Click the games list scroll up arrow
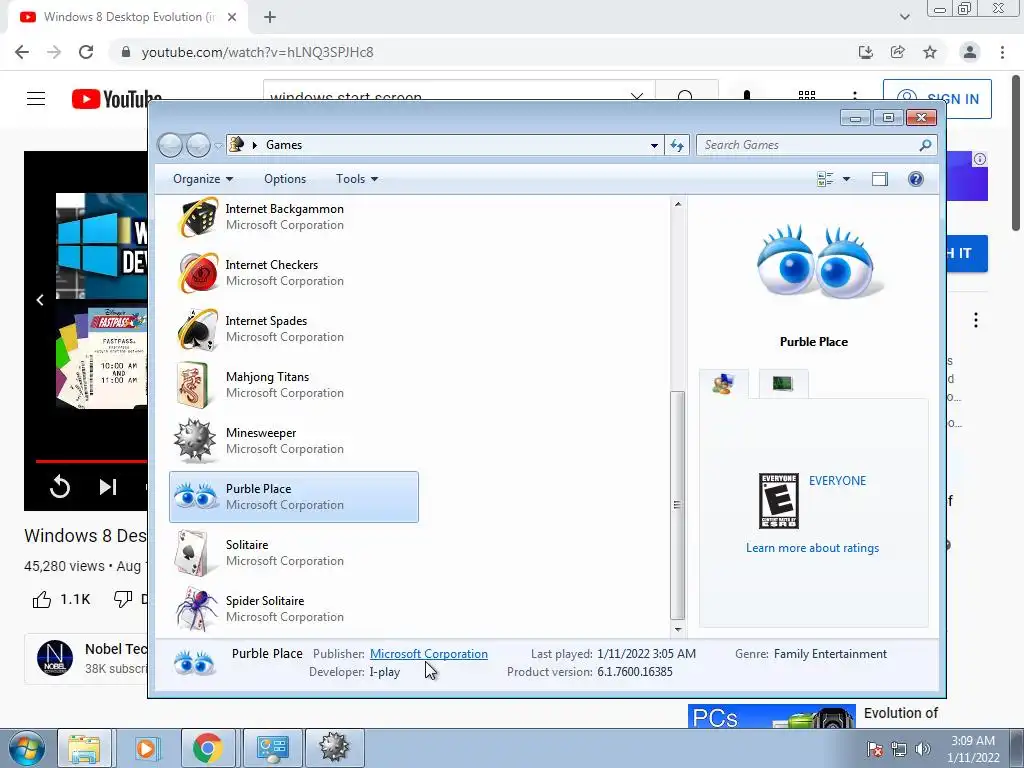 [x=678, y=204]
